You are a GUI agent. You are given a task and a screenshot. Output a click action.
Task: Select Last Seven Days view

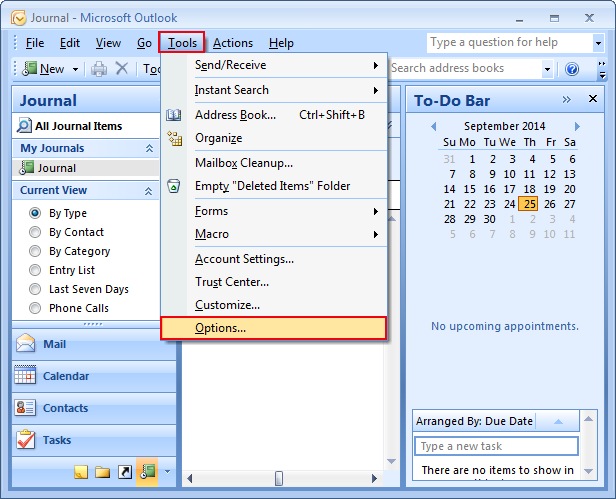click(x=35, y=289)
